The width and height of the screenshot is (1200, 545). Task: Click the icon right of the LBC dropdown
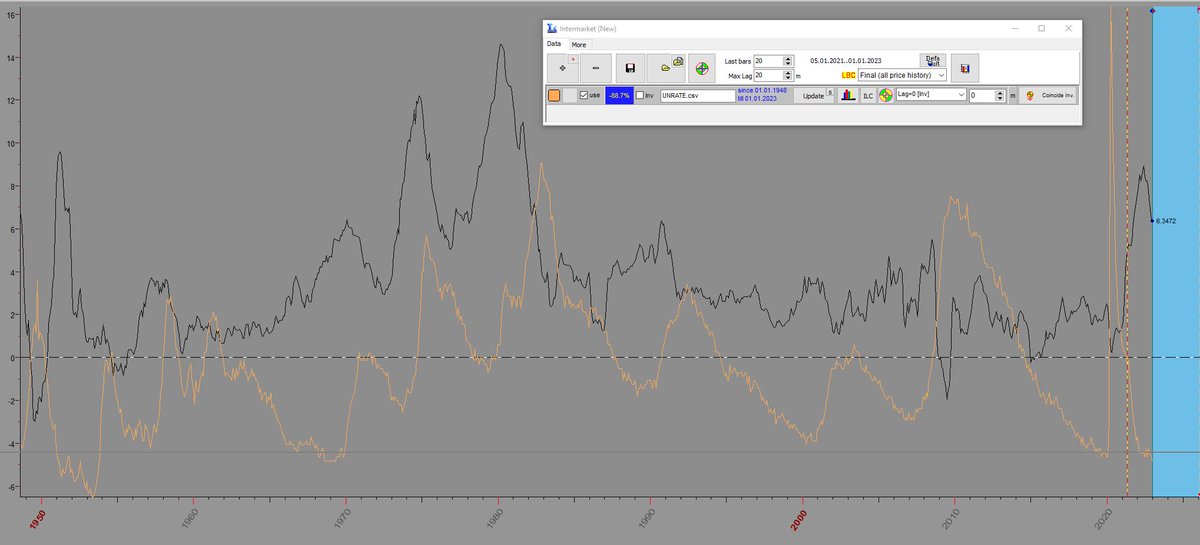point(965,68)
